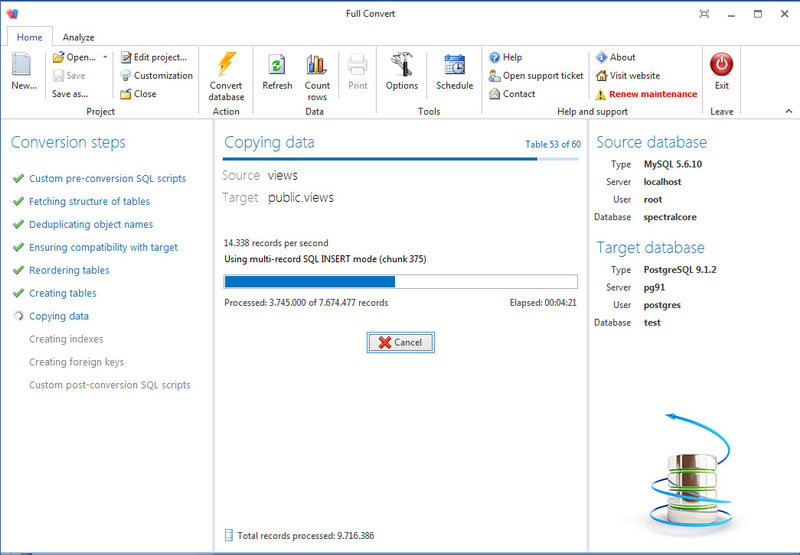
Task: Click Renew maintenance warning link
Action: pyautogui.click(x=646, y=94)
